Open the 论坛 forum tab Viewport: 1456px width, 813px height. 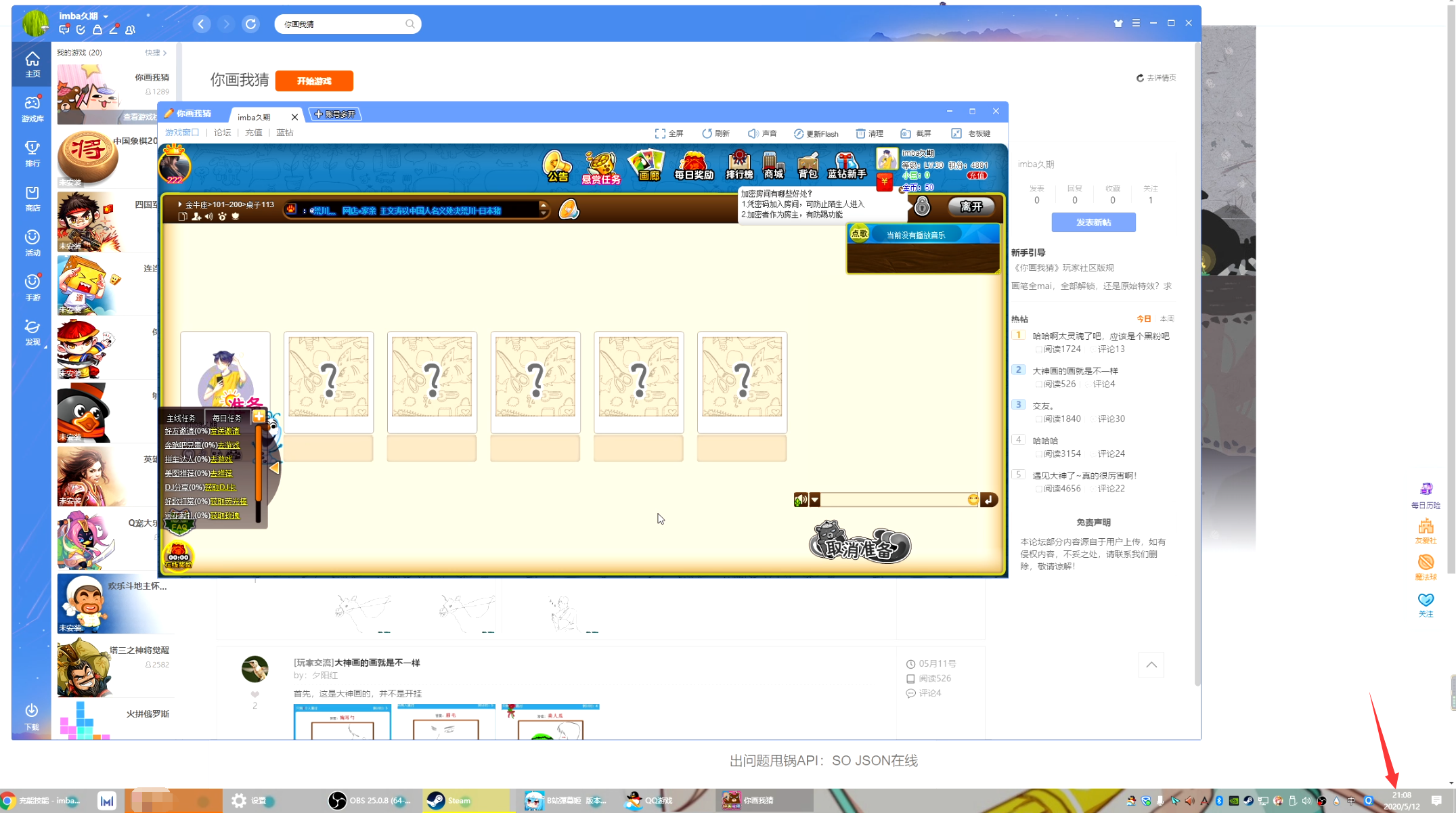coord(222,133)
